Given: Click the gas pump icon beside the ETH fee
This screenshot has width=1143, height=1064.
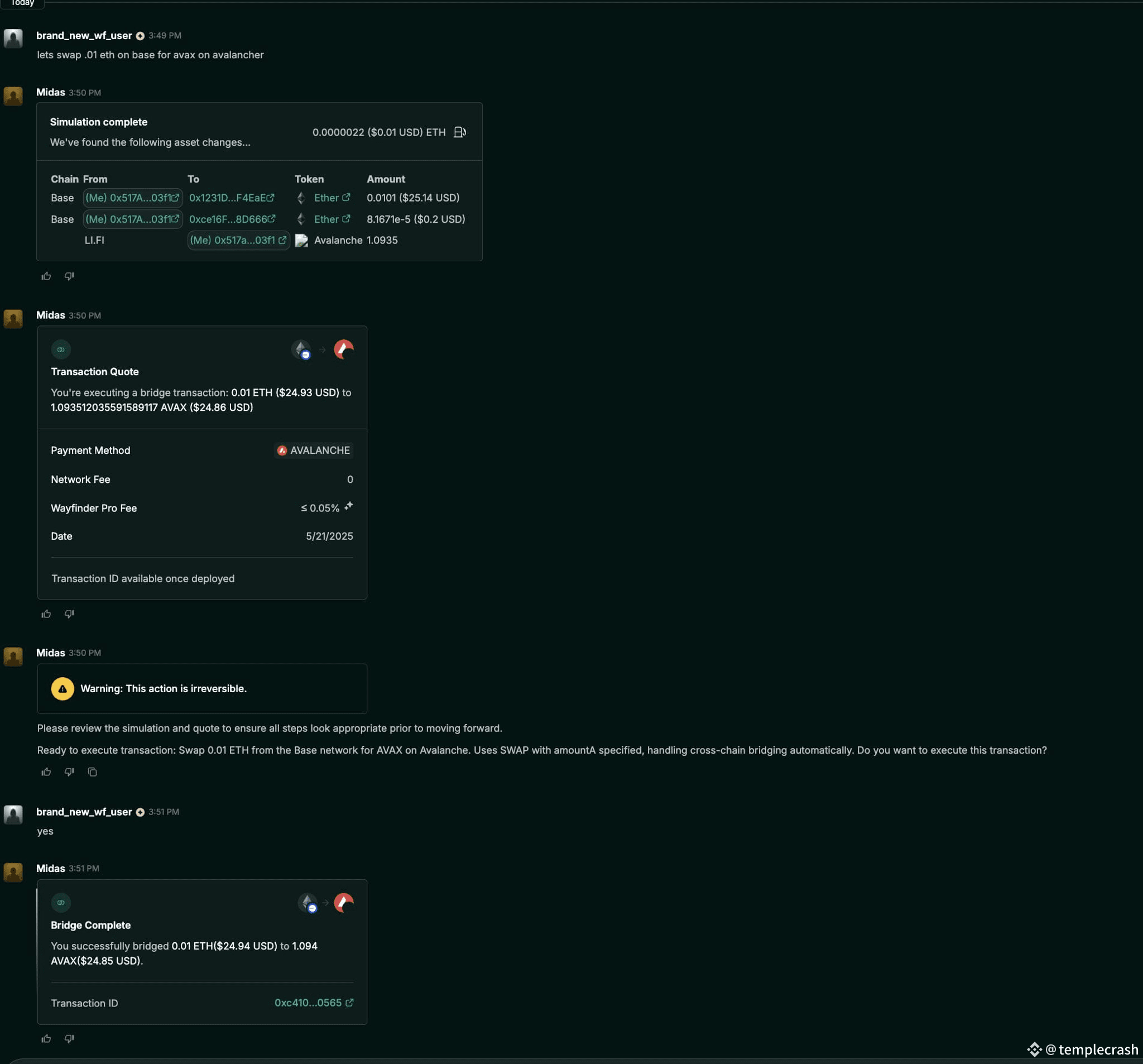Looking at the screenshot, I should tap(459, 132).
